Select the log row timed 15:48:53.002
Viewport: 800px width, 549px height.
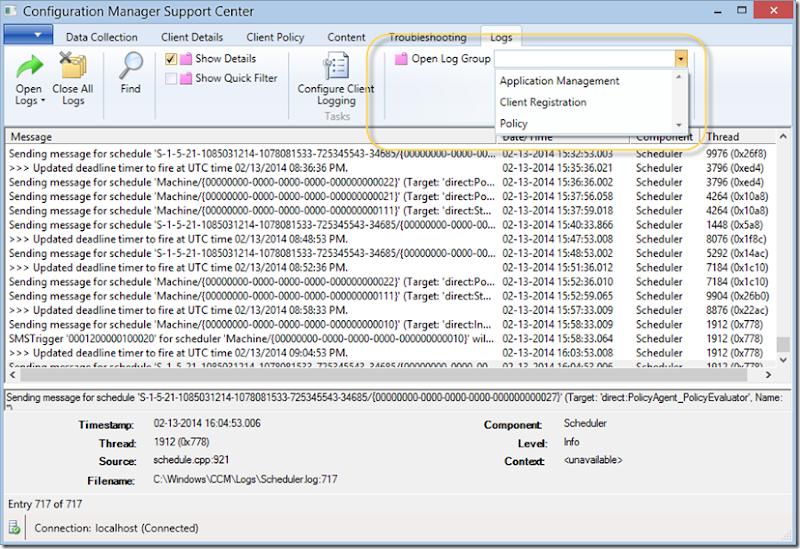tap(390, 254)
